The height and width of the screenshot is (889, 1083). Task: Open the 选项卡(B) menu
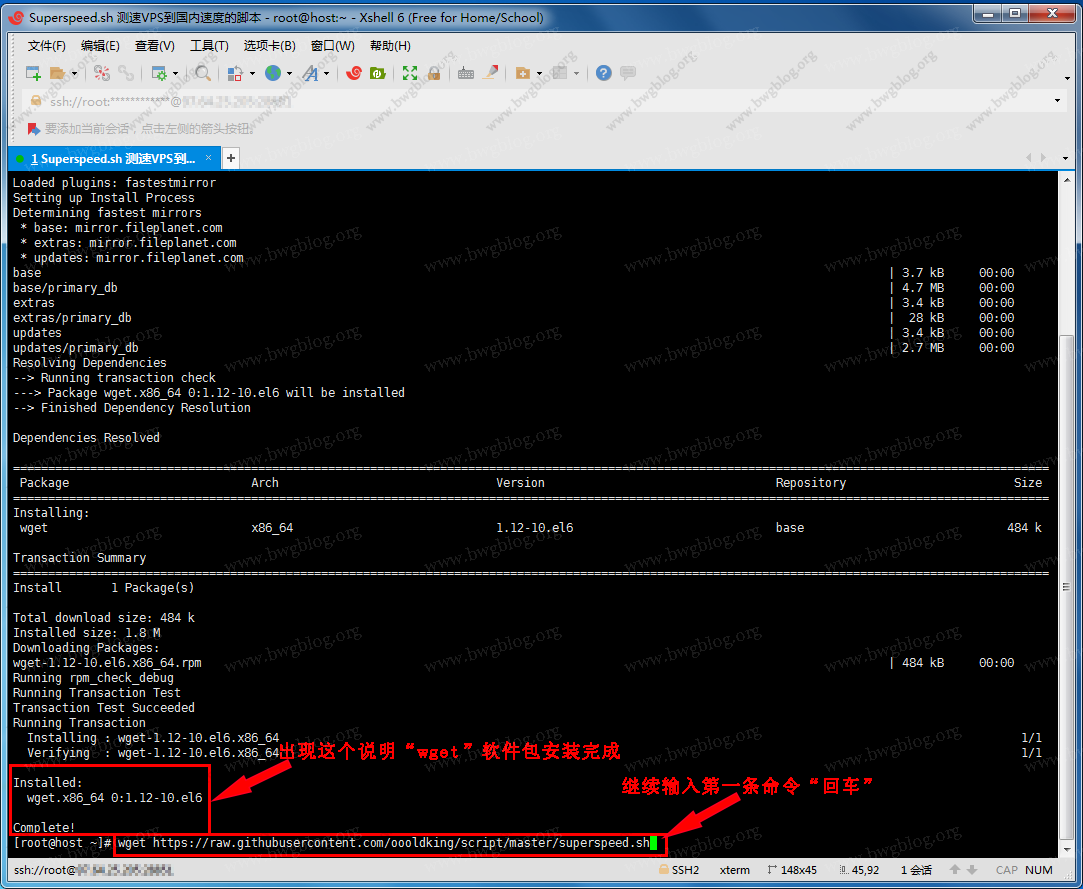(x=269, y=46)
